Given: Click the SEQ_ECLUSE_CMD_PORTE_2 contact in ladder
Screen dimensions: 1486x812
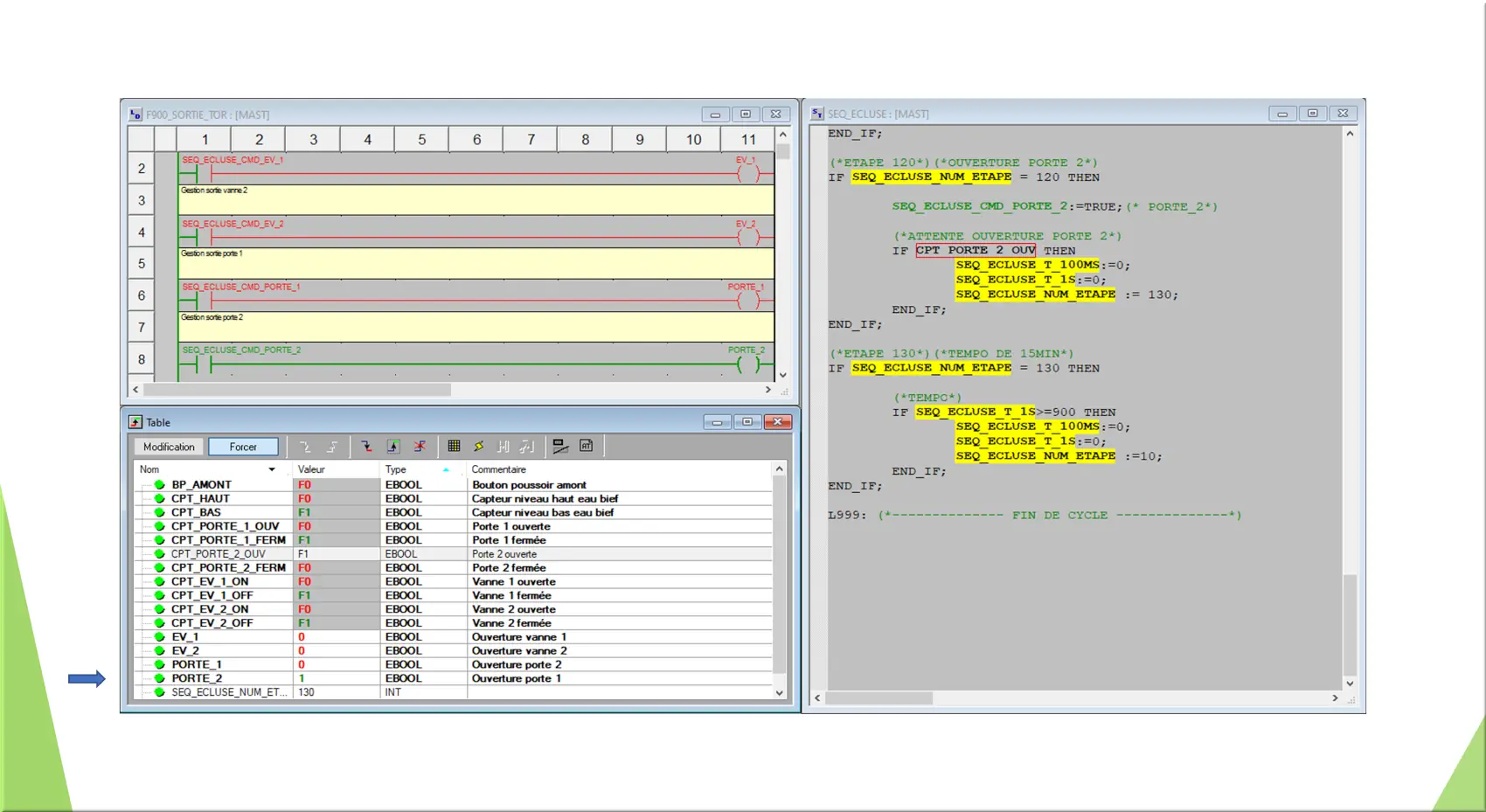Looking at the screenshot, I should [204, 364].
